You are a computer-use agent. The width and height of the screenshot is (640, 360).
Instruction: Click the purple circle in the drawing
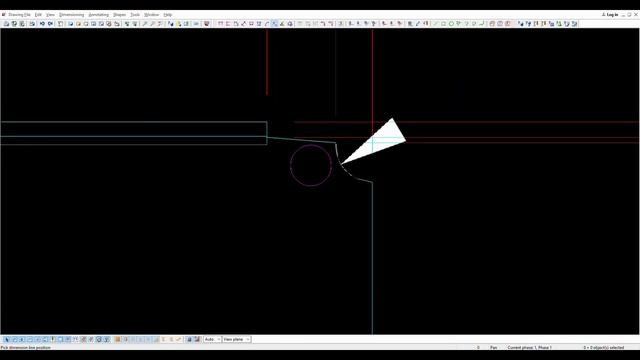tap(311, 165)
